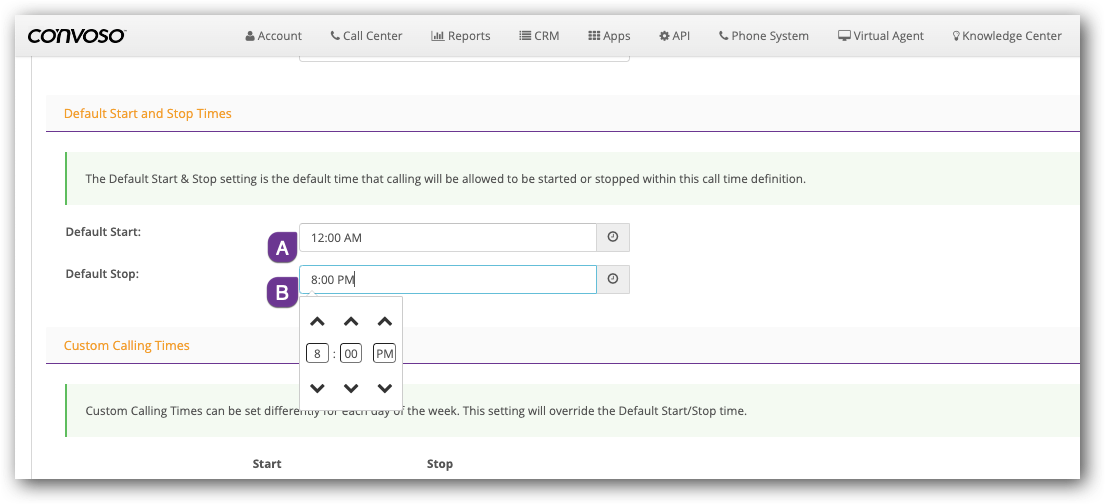The width and height of the screenshot is (1105, 504).
Task: Increase the minutes with the up arrow
Action: pos(351,322)
